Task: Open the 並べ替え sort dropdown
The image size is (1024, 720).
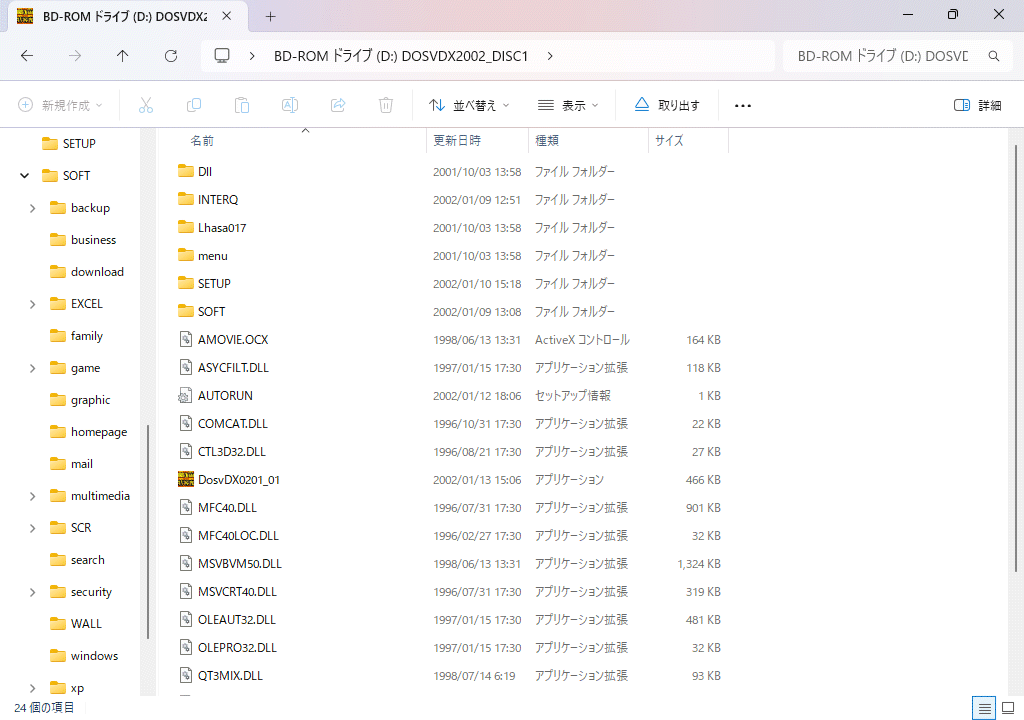Action: tap(469, 105)
